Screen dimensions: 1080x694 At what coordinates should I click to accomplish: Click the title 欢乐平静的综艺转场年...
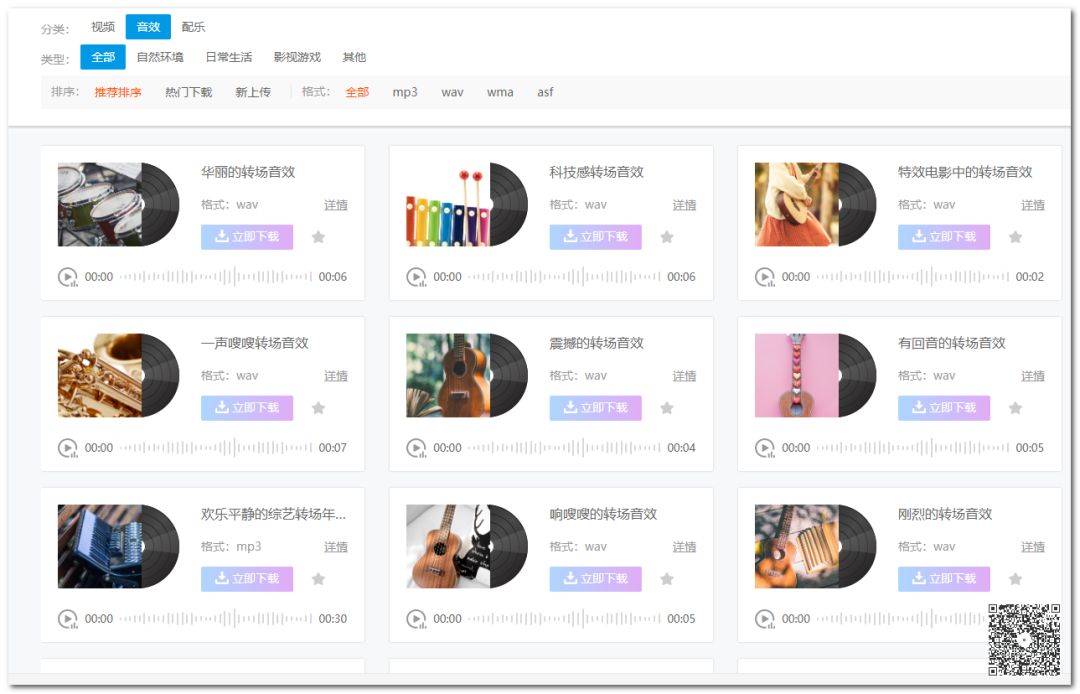(x=273, y=514)
